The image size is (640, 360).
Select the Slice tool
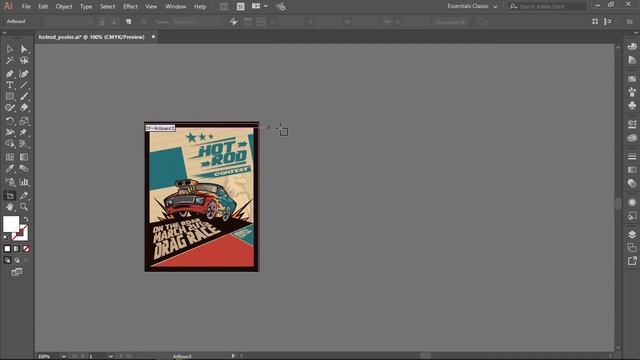[x=24, y=196]
